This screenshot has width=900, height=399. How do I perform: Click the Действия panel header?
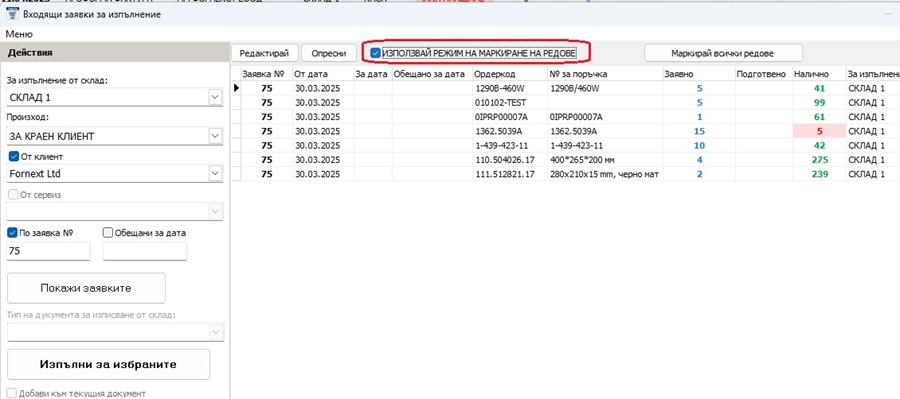tap(115, 53)
